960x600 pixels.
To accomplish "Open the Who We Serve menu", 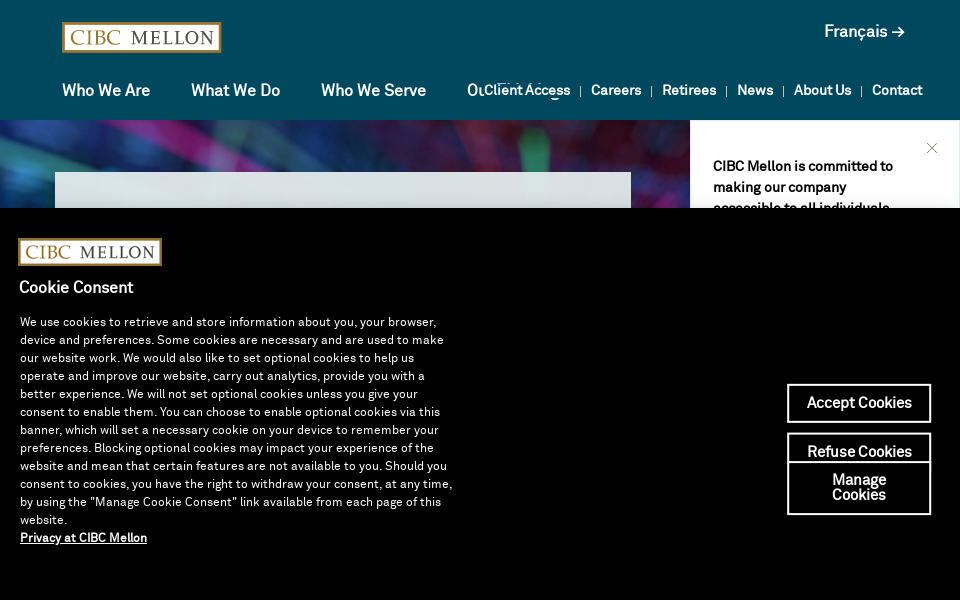I will [x=373, y=90].
